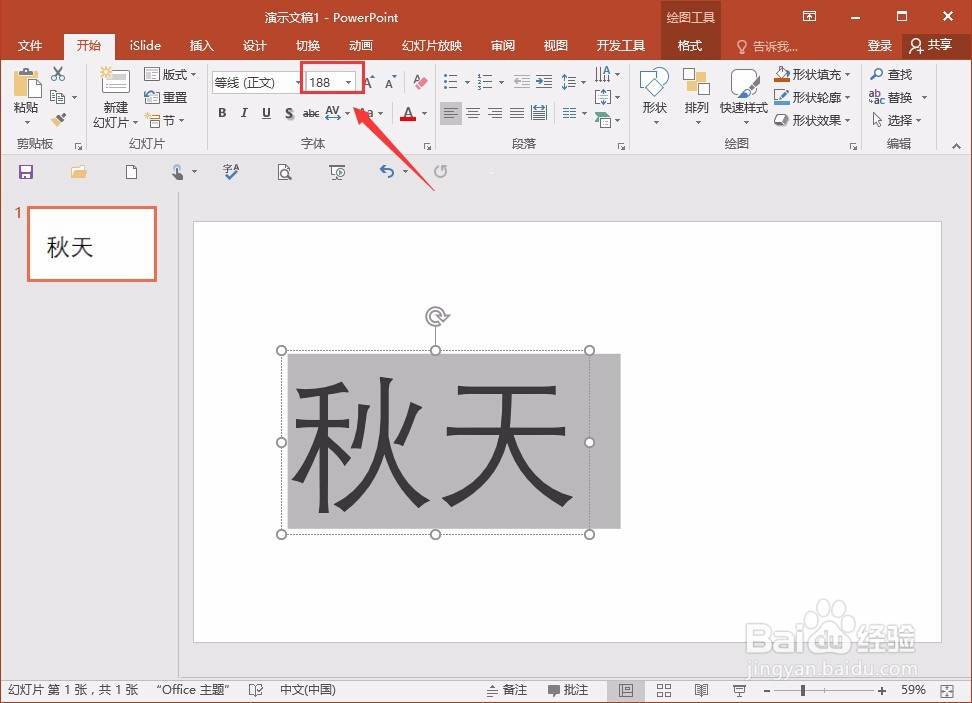Viewport: 972px width, 703px height.
Task: Click the 形状填充 (Shape Fill) icon
Action: 783,74
